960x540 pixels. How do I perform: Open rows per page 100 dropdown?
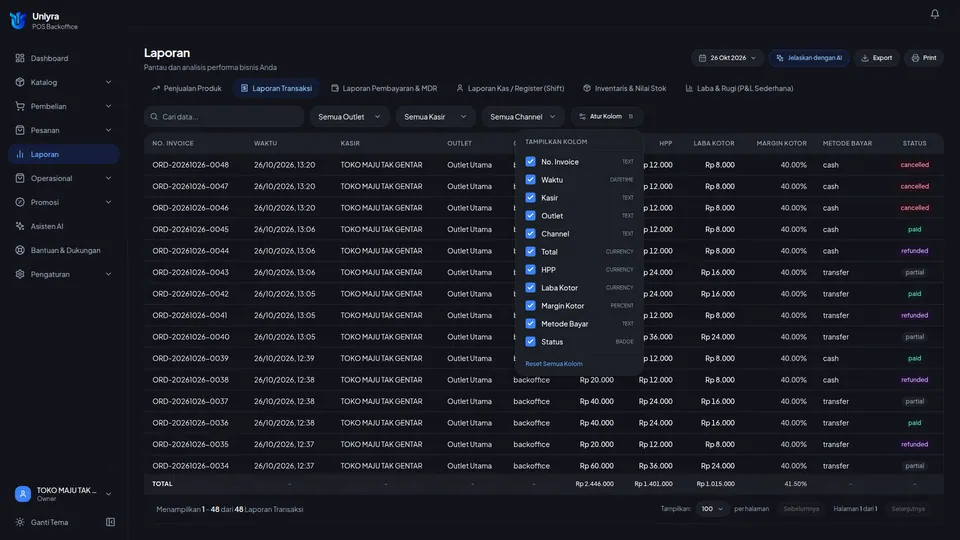point(712,509)
